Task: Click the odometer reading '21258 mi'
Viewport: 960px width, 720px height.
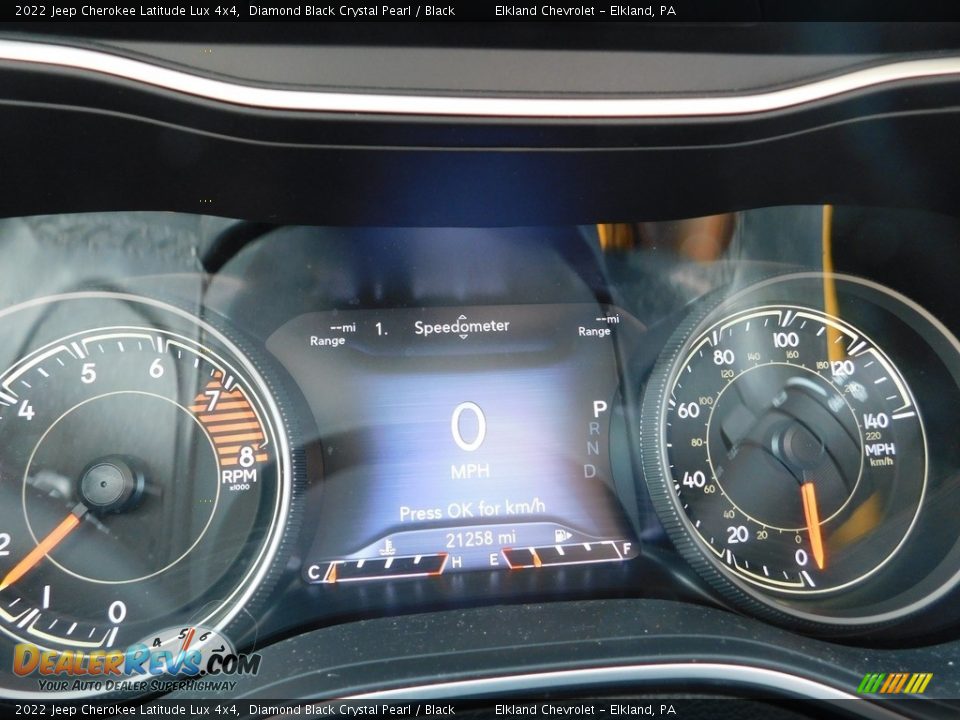Action: pyautogui.click(x=480, y=539)
